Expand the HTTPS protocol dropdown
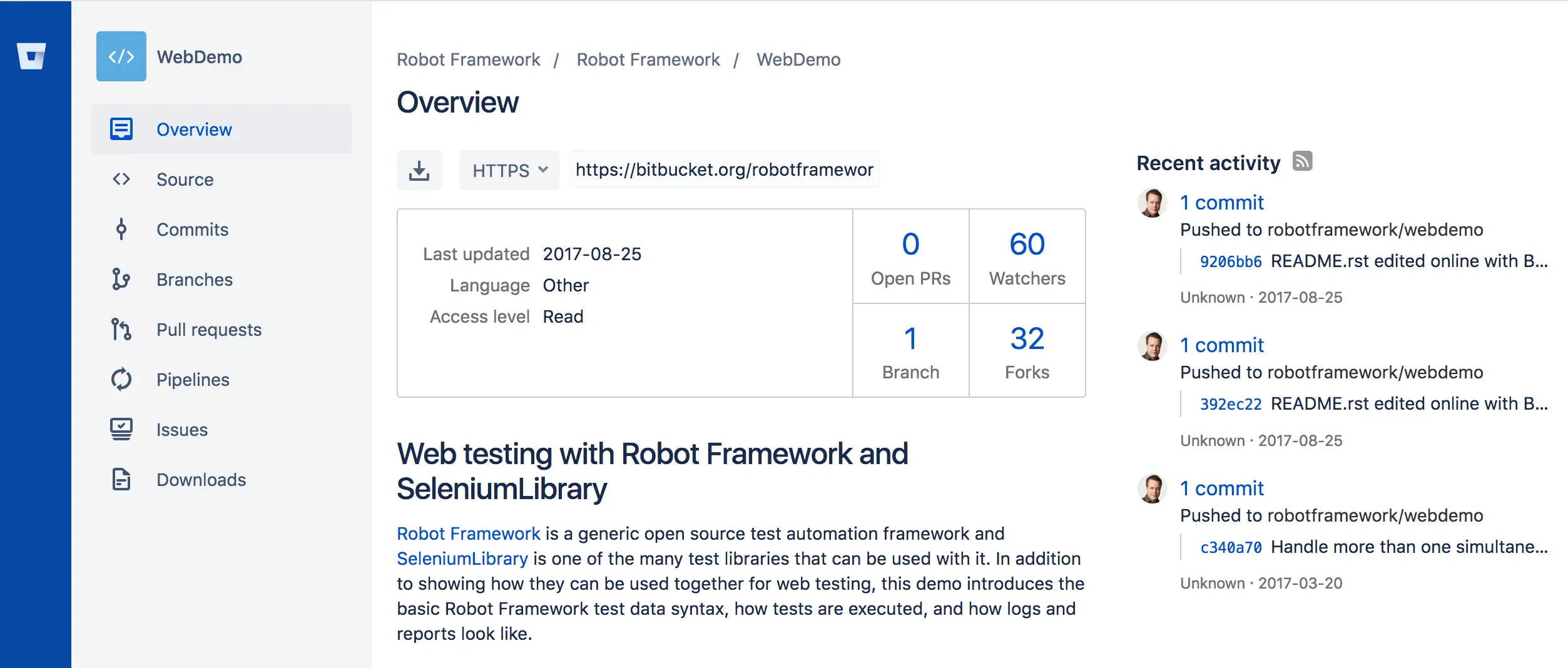The image size is (1568, 668). coord(509,170)
